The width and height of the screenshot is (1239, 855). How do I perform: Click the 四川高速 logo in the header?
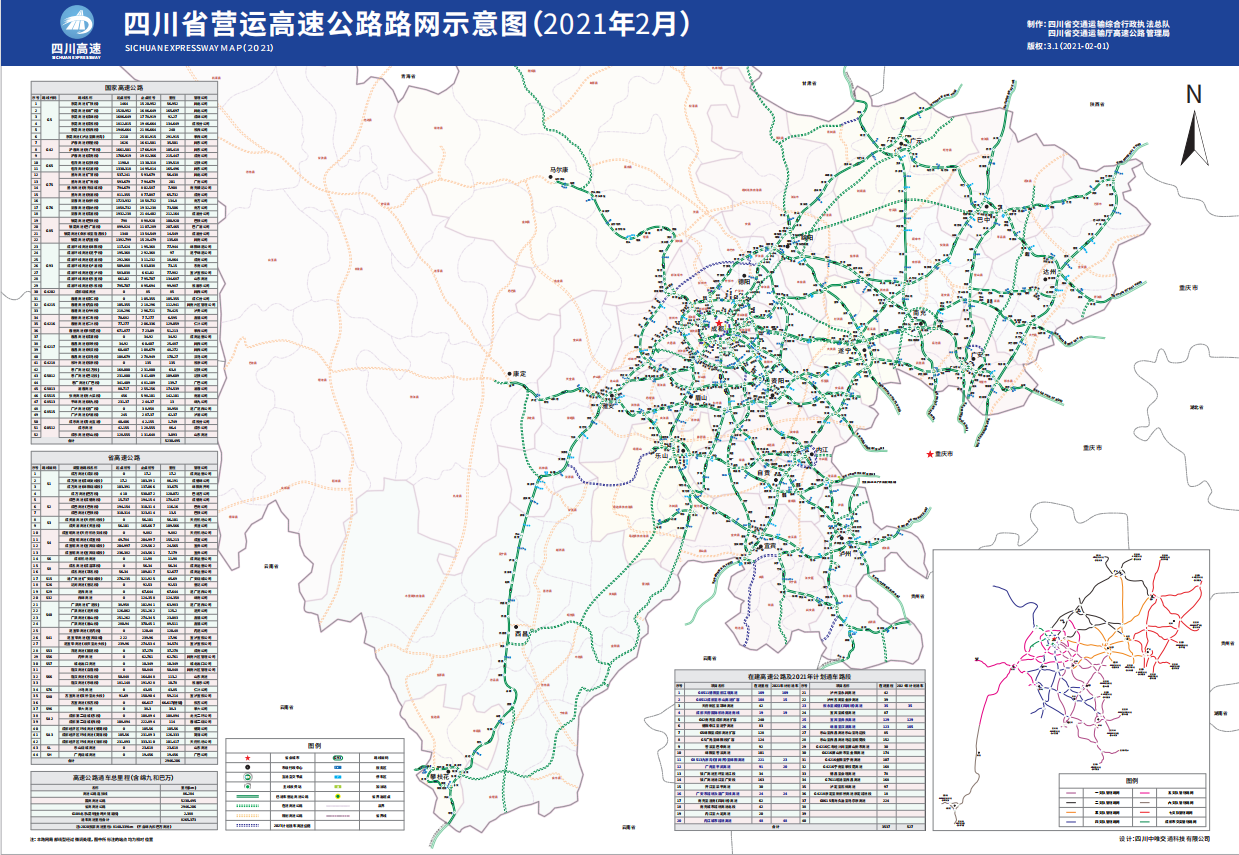[x=75, y=31]
